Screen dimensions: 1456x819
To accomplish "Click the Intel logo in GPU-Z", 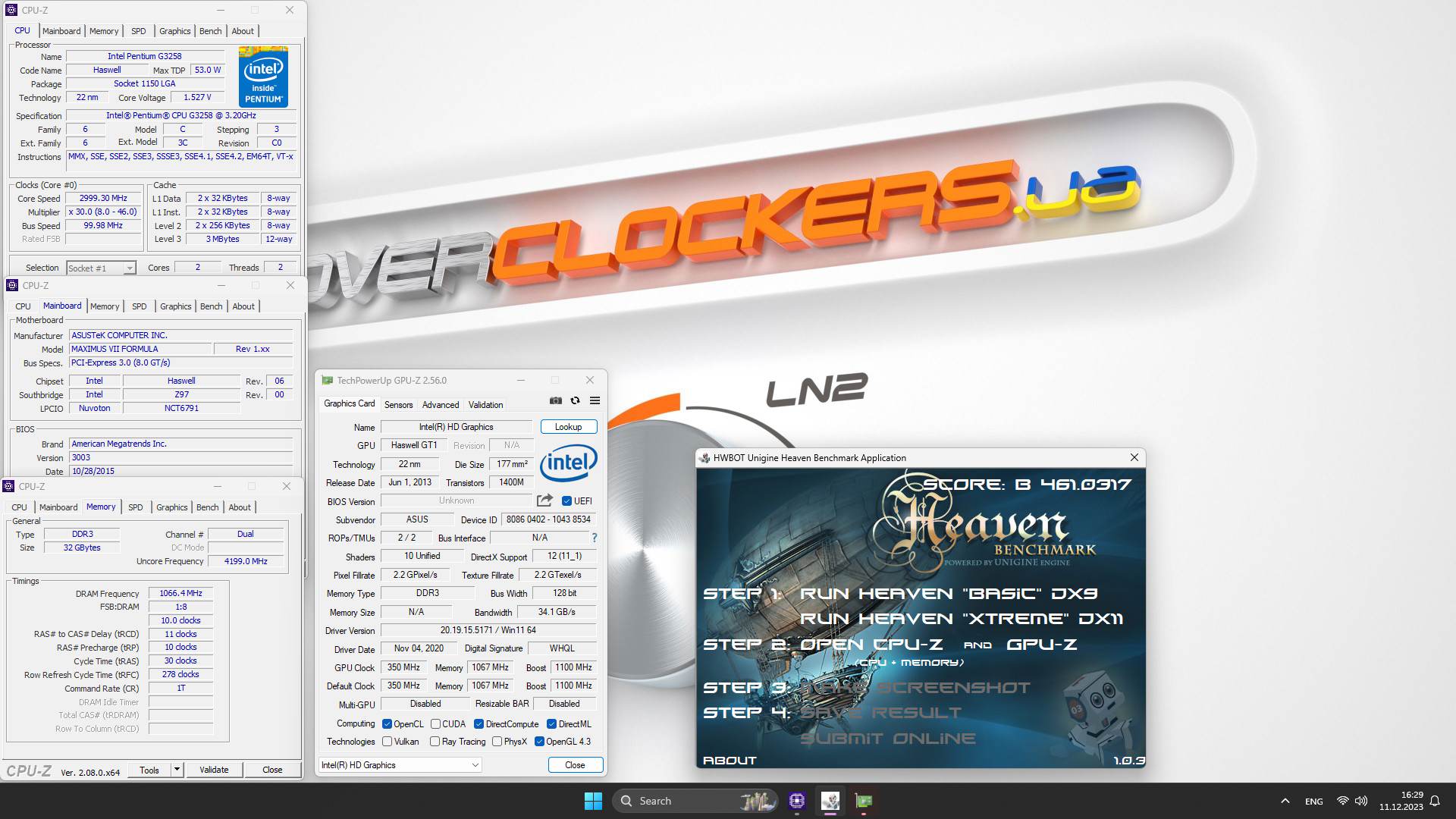I will [x=569, y=463].
